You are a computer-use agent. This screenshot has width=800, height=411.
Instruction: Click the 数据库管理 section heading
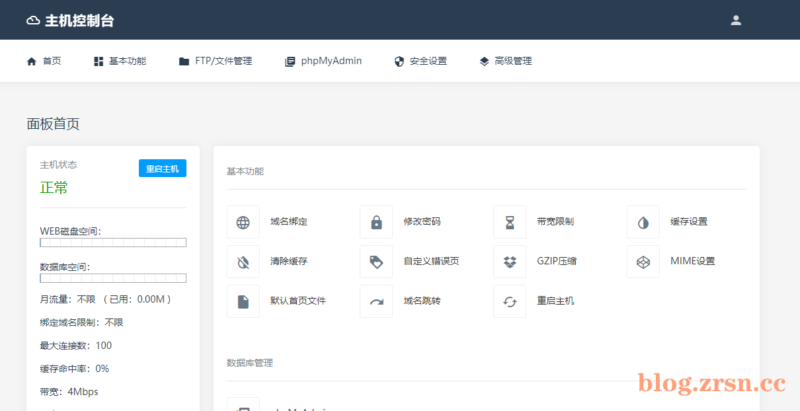pyautogui.click(x=250, y=363)
